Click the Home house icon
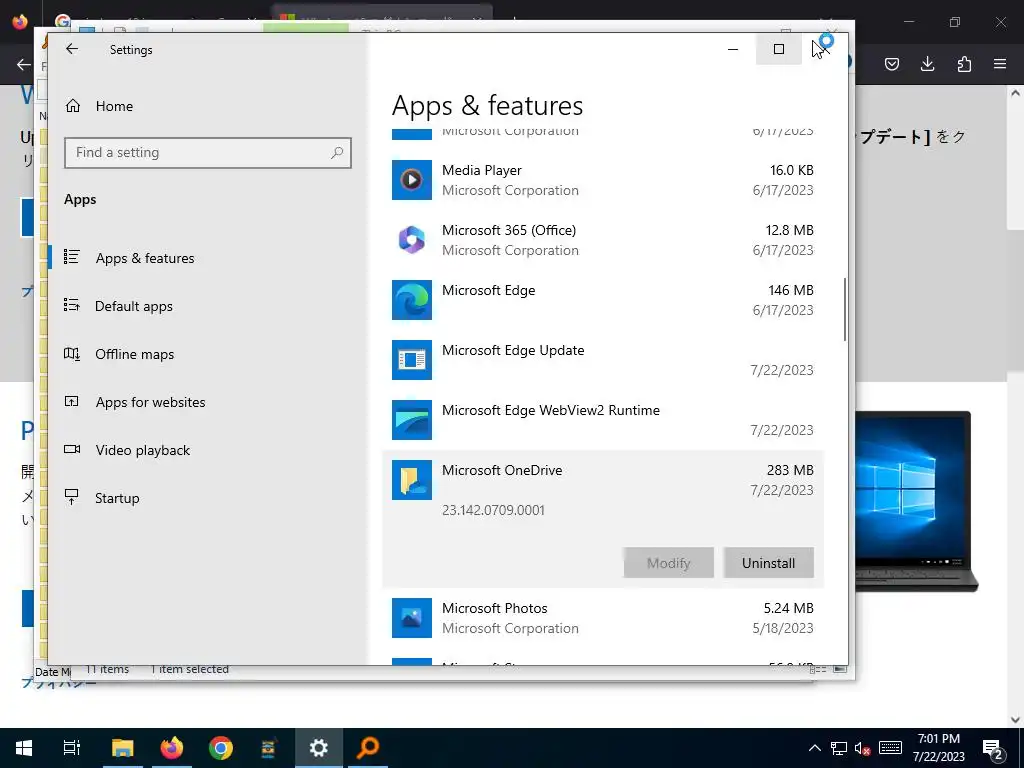1024x768 pixels. coord(72,105)
